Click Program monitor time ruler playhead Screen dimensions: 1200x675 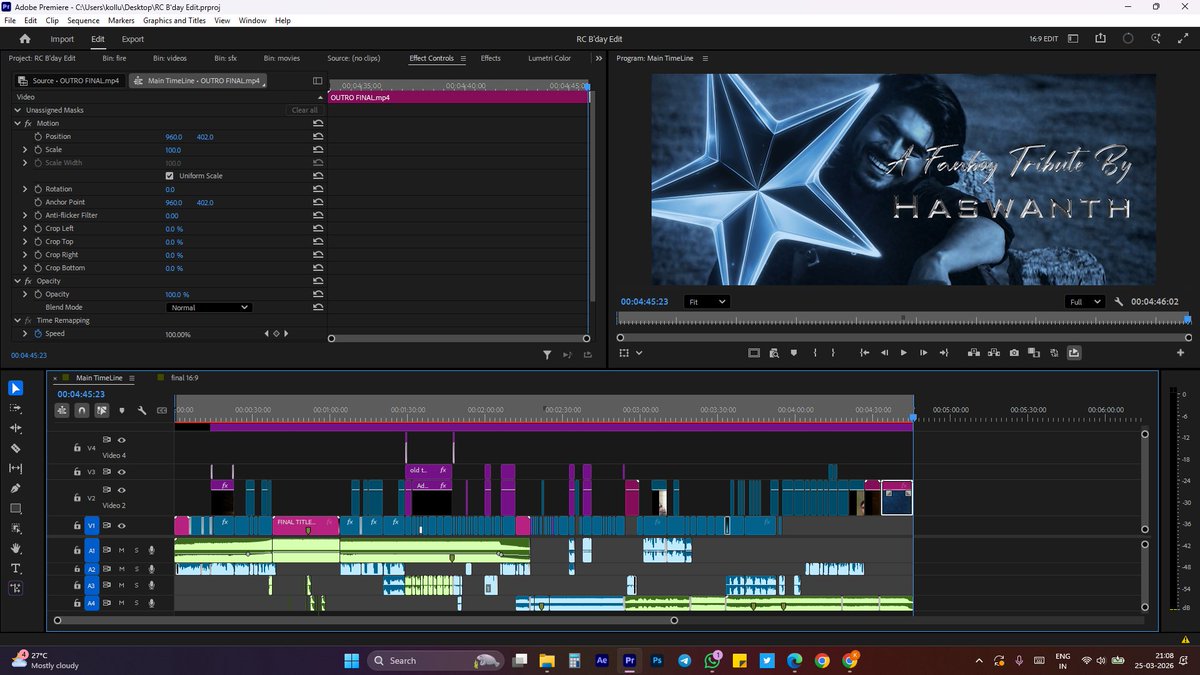[x=1187, y=319]
